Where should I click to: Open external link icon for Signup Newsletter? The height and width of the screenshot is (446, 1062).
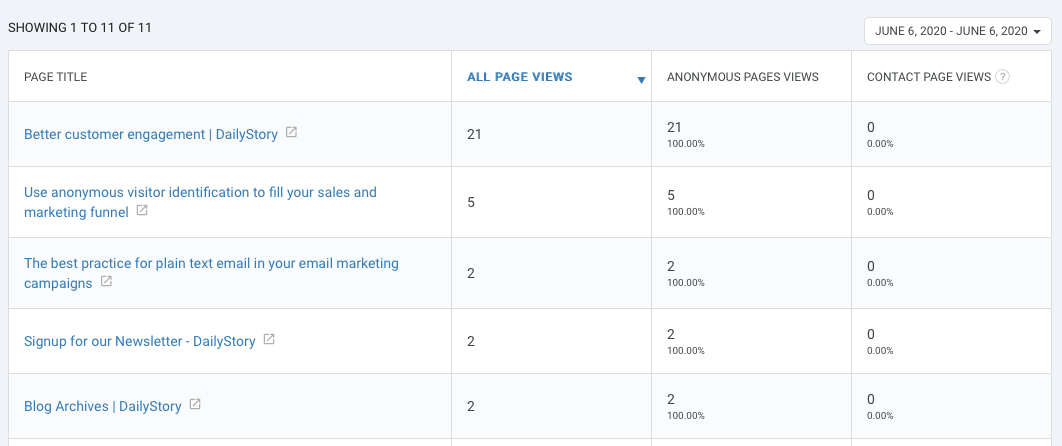(x=269, y=340)
